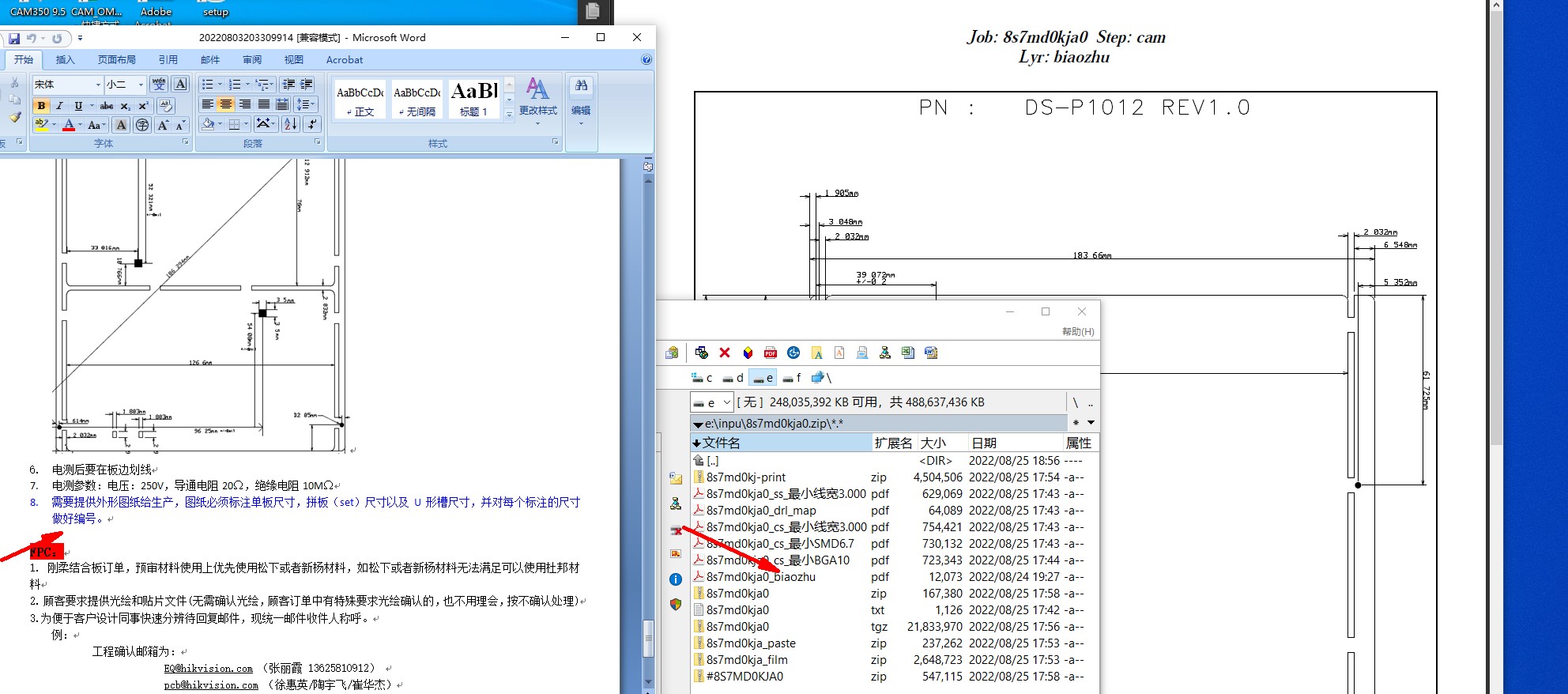Viewport: 1568px width, 694px height.
Task: Switch to drive f in file manager
Action: pos(792,378)
